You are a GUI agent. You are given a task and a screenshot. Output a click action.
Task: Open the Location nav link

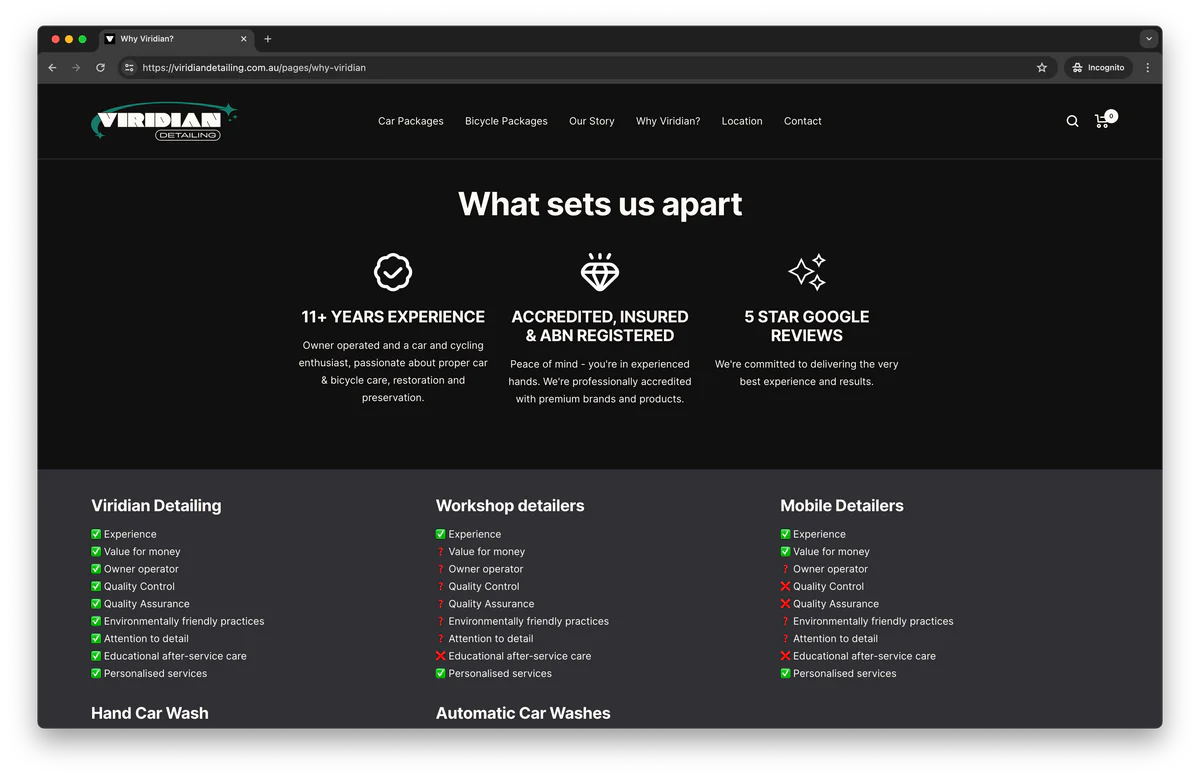(x=742, y=121)
